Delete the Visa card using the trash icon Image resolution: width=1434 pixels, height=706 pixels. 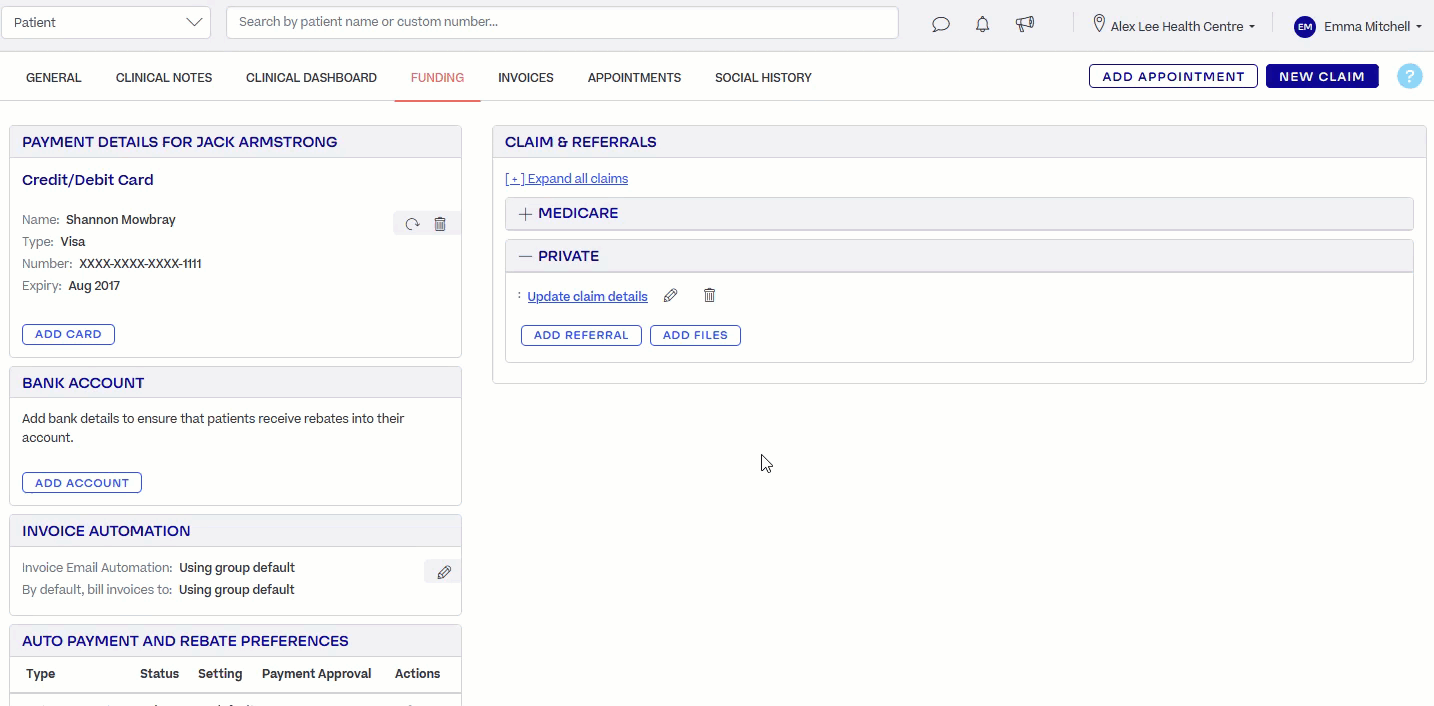(x=440, y=223)
